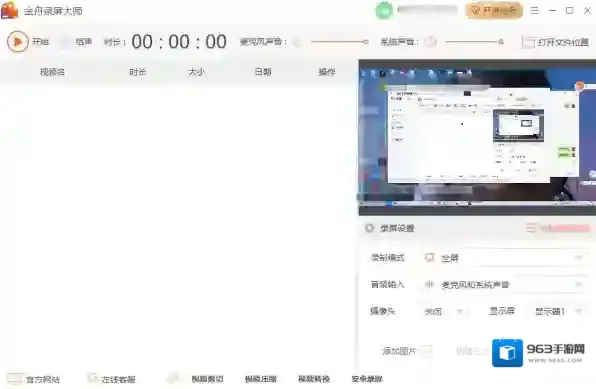Click the 金舟录屏大师 app logo
The width and height of the screenshot is (596, 389).
10,10
